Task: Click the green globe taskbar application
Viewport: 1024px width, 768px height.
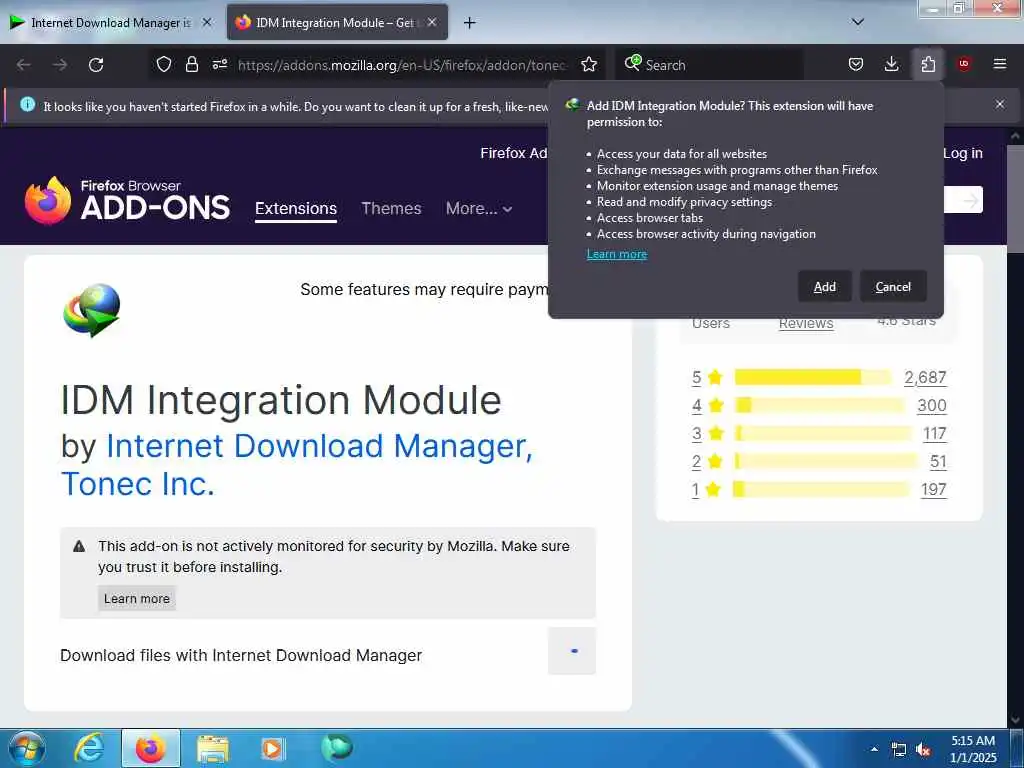Action: (x=337, y=747)
